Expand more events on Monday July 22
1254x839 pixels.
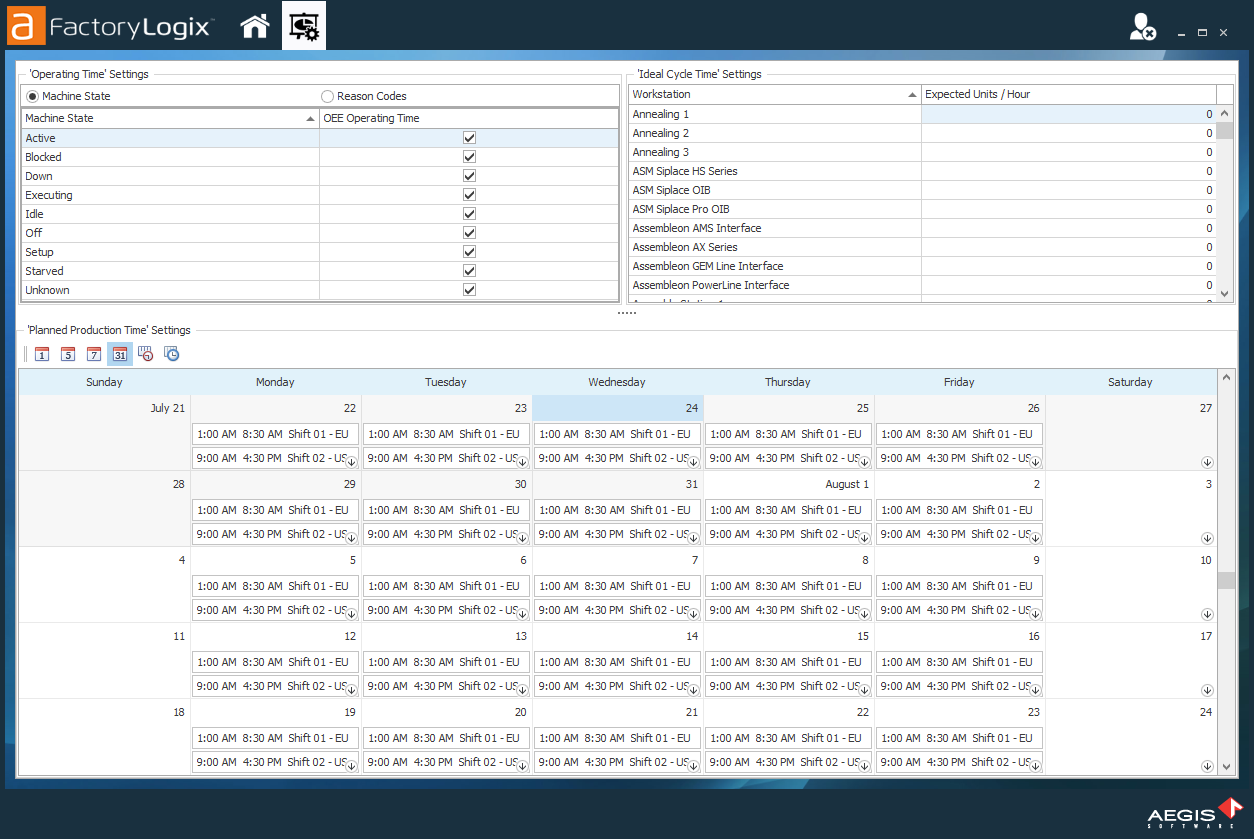pyautogui.click(x=351, y=462)
